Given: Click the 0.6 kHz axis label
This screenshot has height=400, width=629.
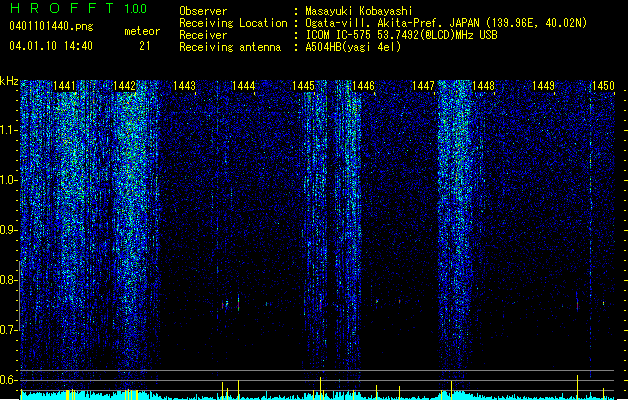Looking at the screenshot, I should (x=9, y=380).
